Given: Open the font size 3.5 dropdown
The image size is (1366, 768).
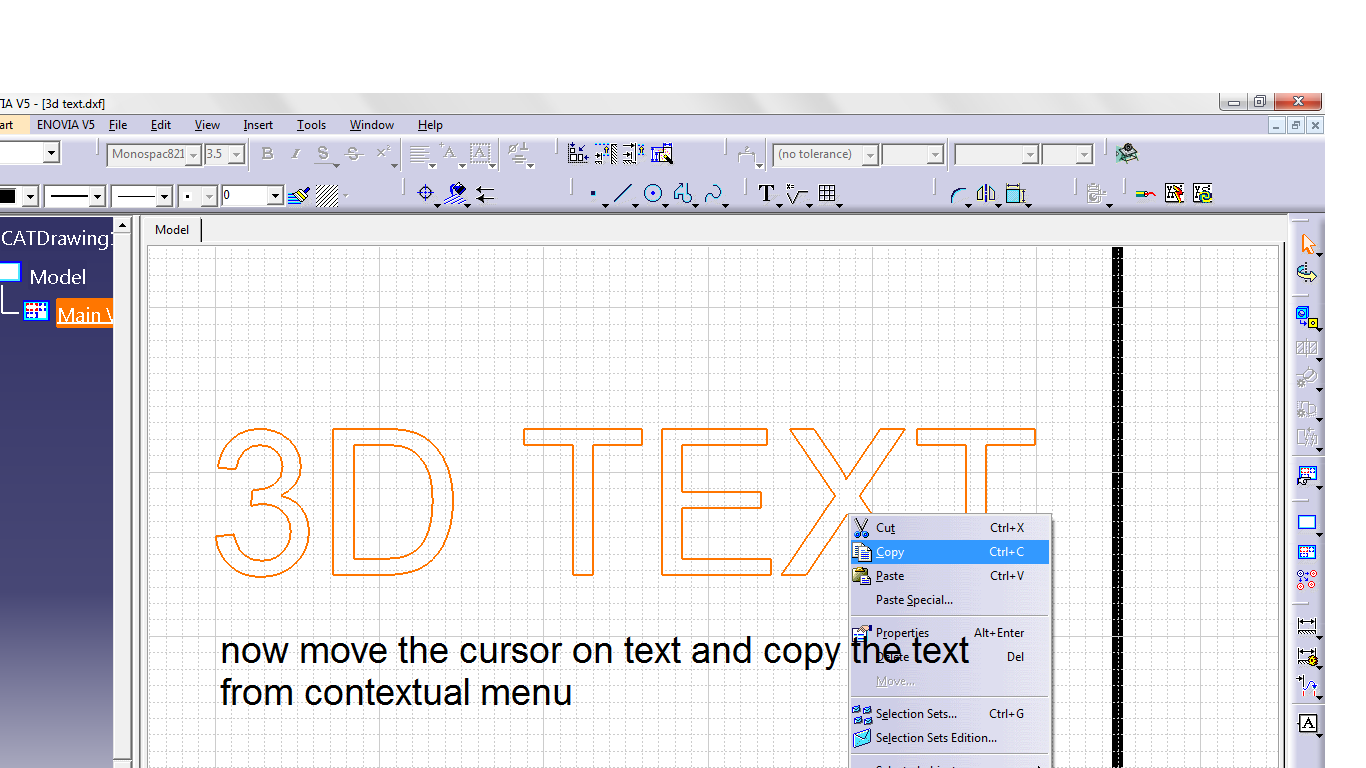Looking at the screenshot, I should pyautogui.click(x=237, y=154).
